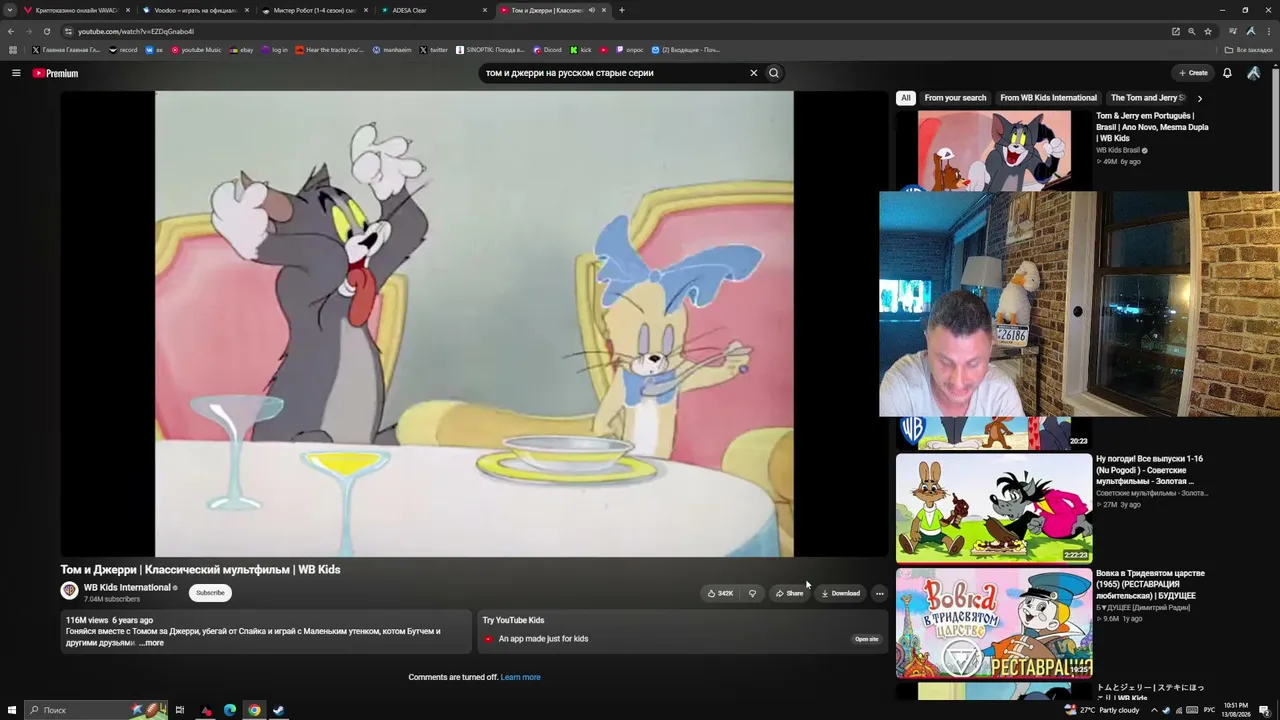
Task: Open Ну погоди! Все выпуски title
Action: point(1150,470)
